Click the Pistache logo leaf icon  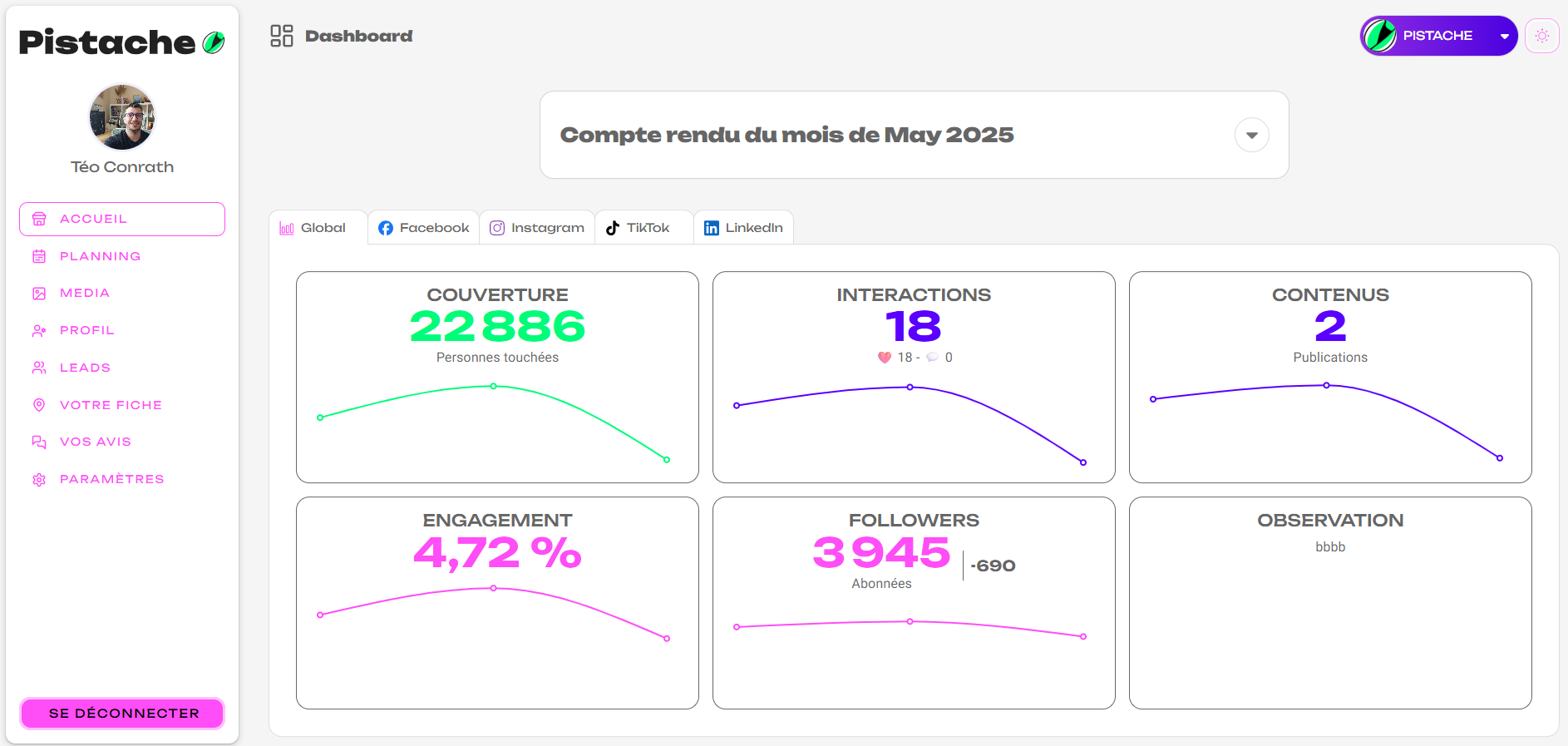(x=211, y=41)
